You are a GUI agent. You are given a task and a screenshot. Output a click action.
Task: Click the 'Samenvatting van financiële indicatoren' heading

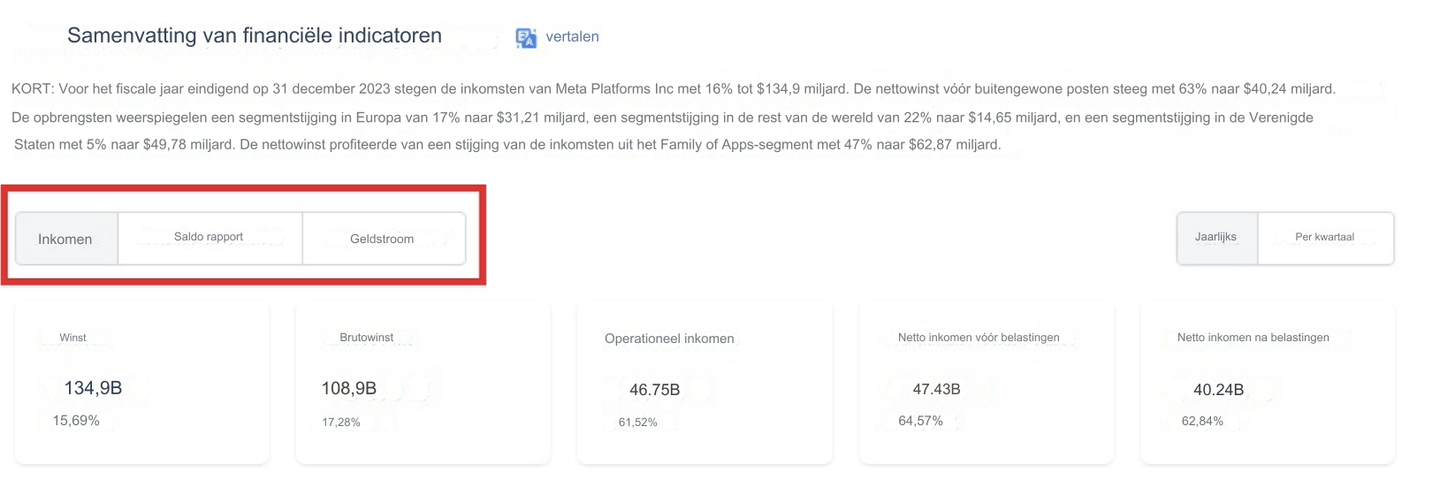(254, 36)
